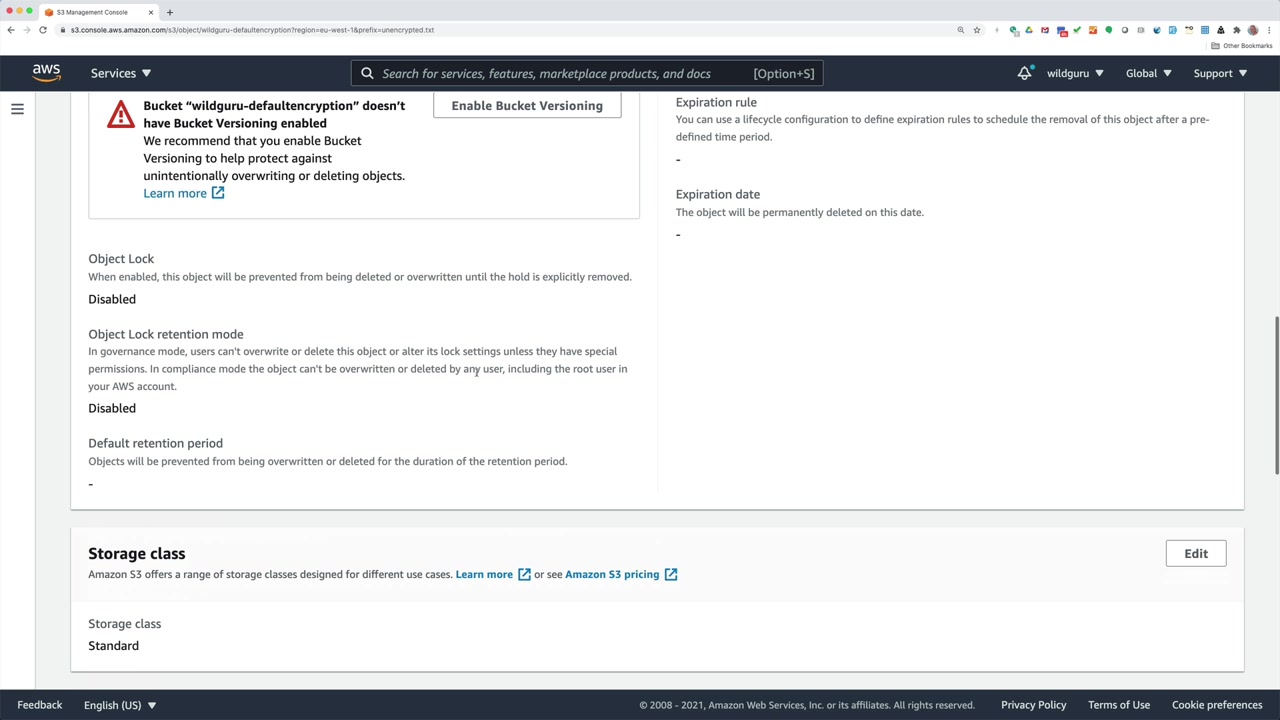Go back with the browser back arrow
The image size is (1280, 720).
pyautogui.click(x=11, y=30)
